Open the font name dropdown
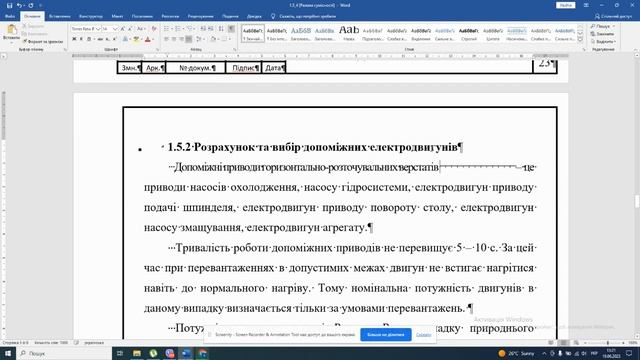Viewport: 640px width, 360px height. (x=98, y=29)
